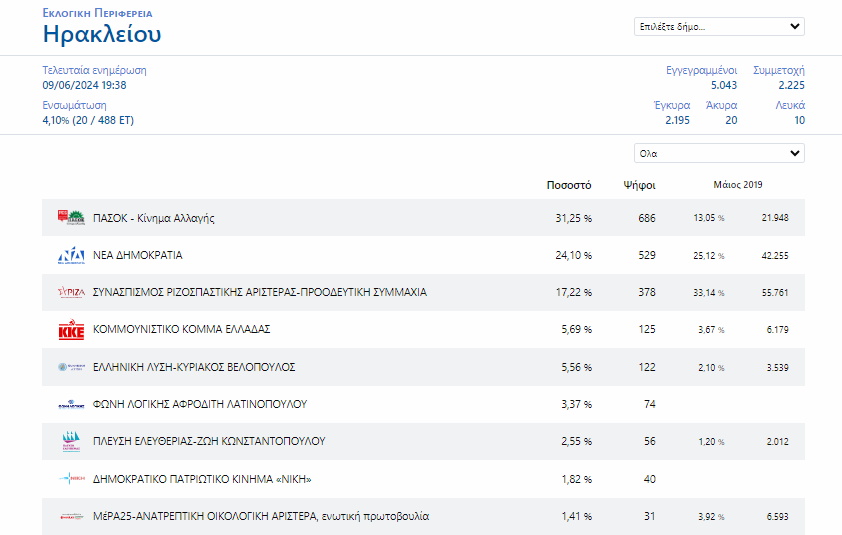The height and width of the screenshot is (535, 842).
Task: Click Φωνή Λογικής percentage '3,37 %'
Action: tap(577, 404)
